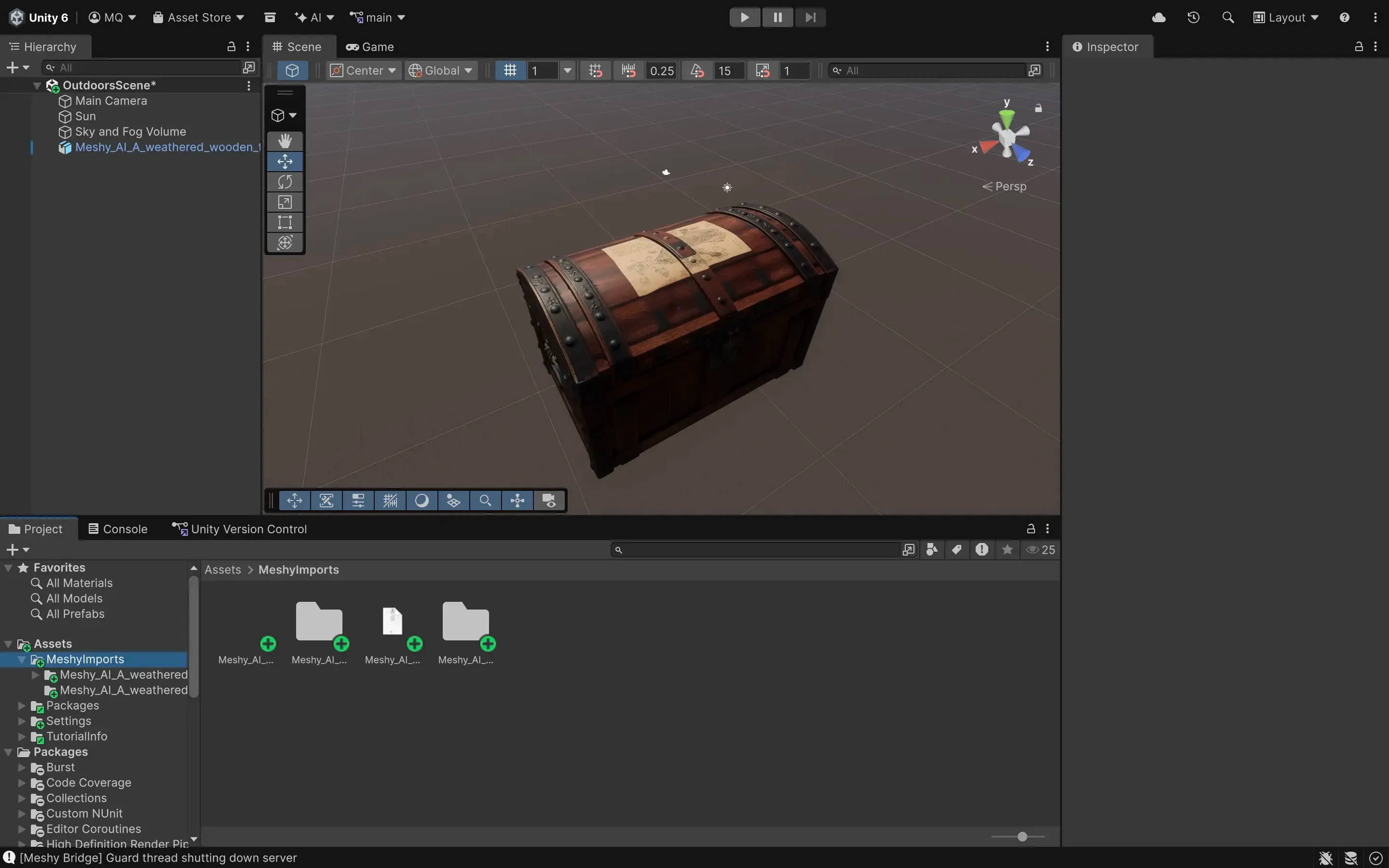1389x868 pixels.
Task: Select the Scale tool
Action: click(285, 202)
